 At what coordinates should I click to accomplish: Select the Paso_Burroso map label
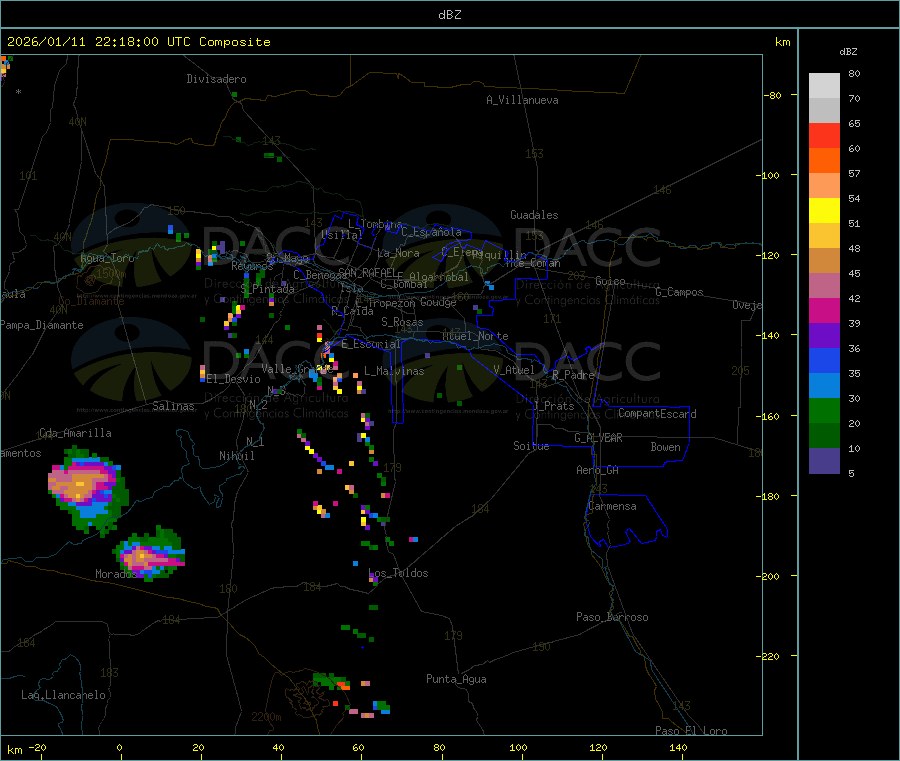coord(612,617)
